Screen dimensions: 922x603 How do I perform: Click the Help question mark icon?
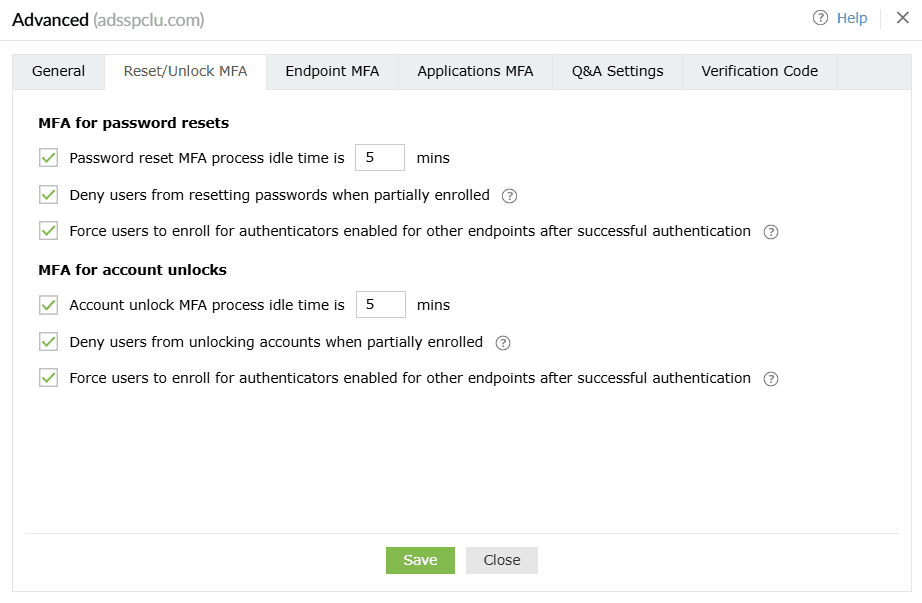821,18
